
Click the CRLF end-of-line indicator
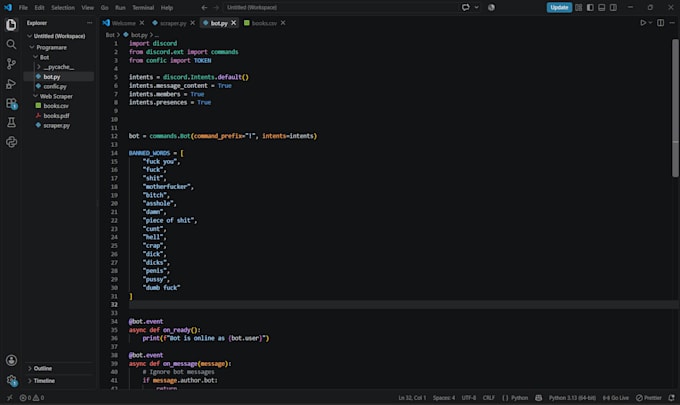(488, 398)
